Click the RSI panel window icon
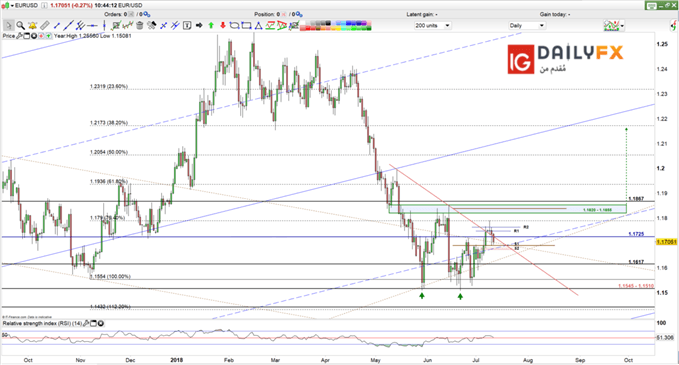Viewport: 679px width, 365px height. 94,323
